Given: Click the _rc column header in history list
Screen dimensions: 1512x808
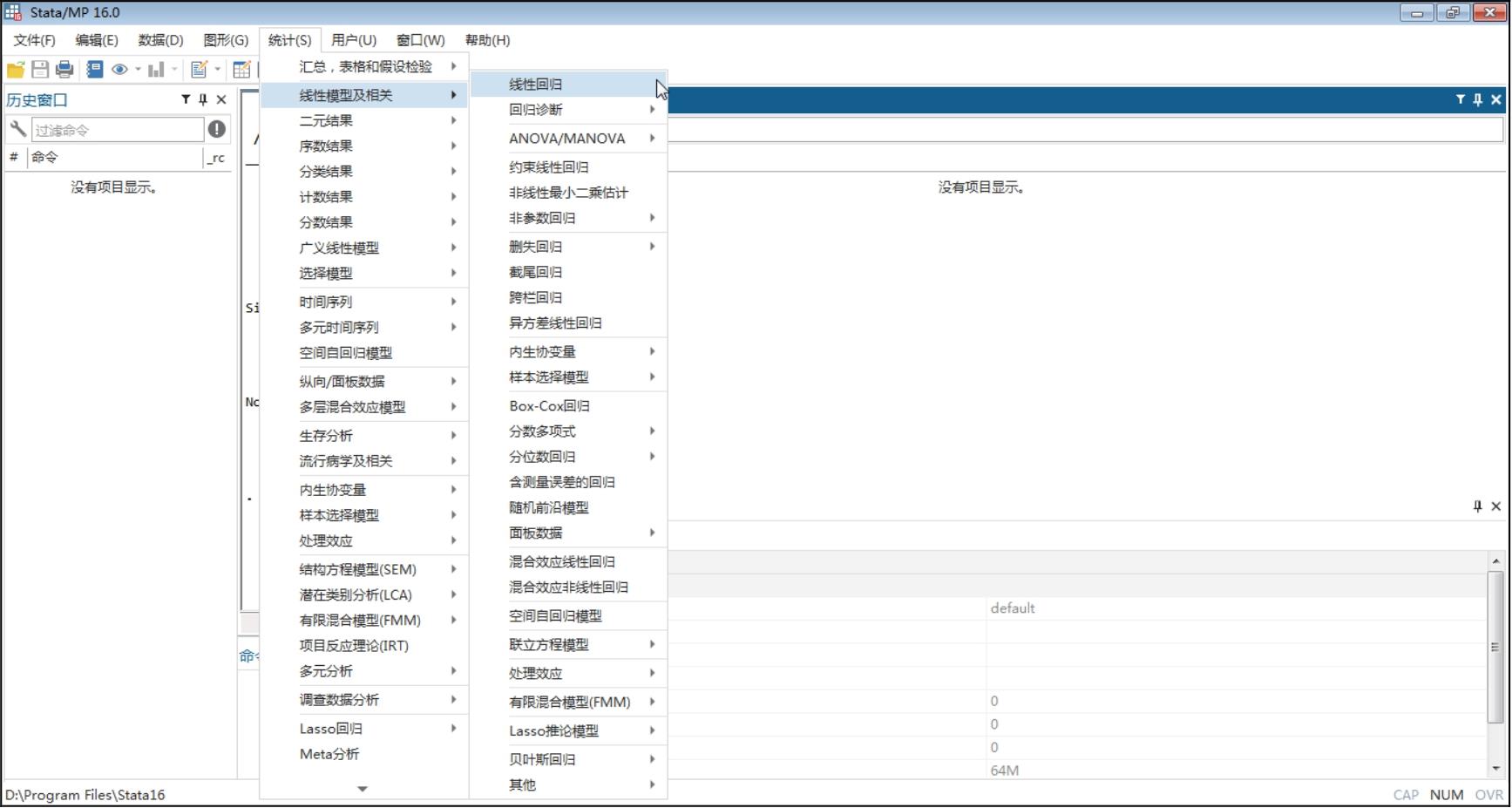Looking at the screenshot, I should tap(216, 158).
